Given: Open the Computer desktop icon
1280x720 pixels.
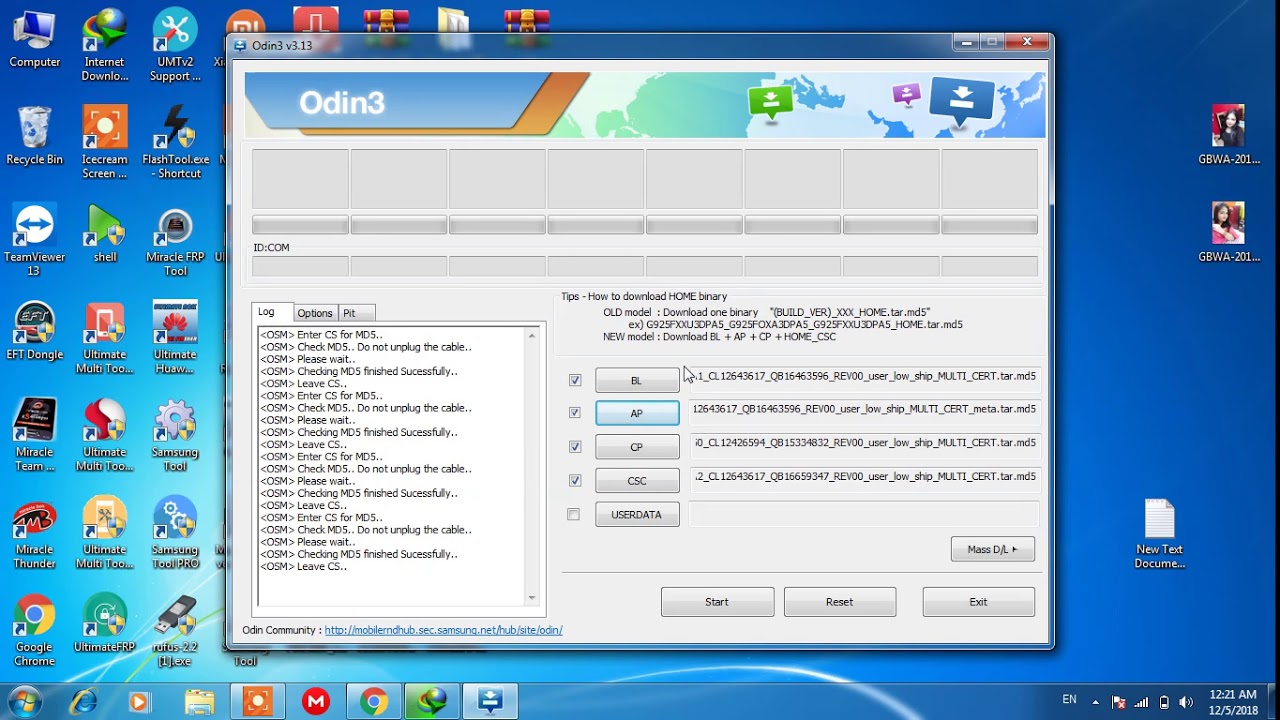Looking at the screenshot, I should tap(34, 40).
